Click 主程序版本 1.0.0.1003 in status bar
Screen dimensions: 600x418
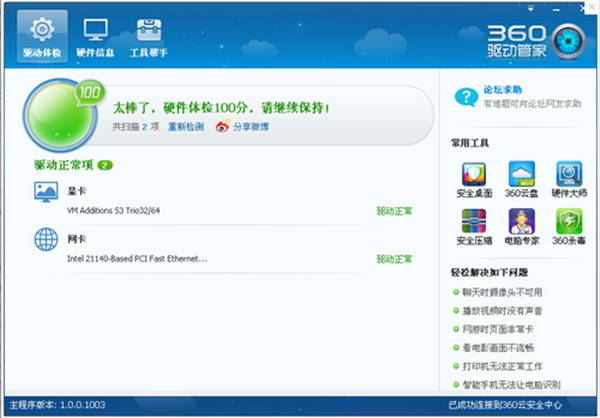click(57, 405)
